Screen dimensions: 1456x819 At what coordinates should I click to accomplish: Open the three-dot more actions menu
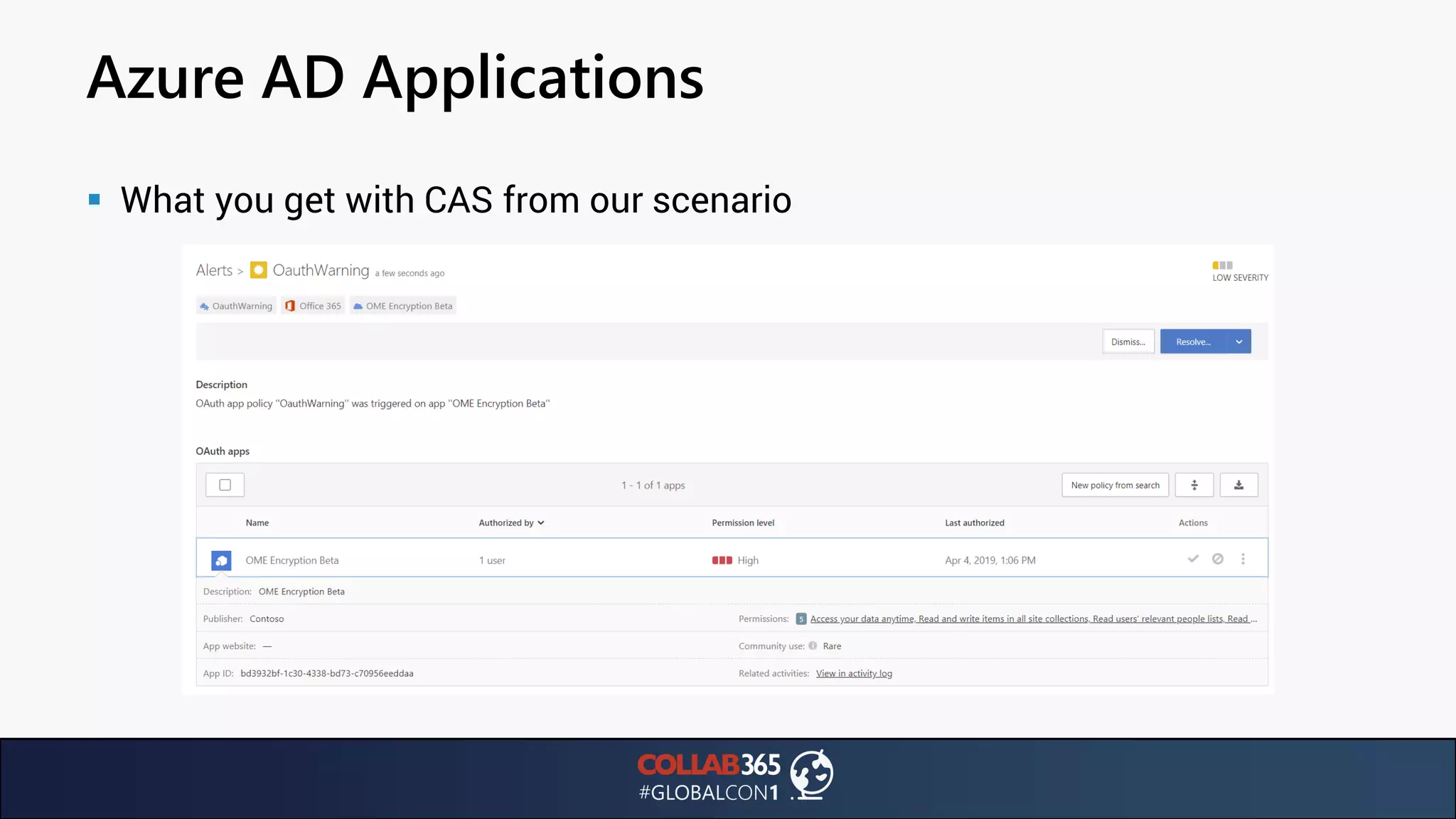(x=1243, y=559)
